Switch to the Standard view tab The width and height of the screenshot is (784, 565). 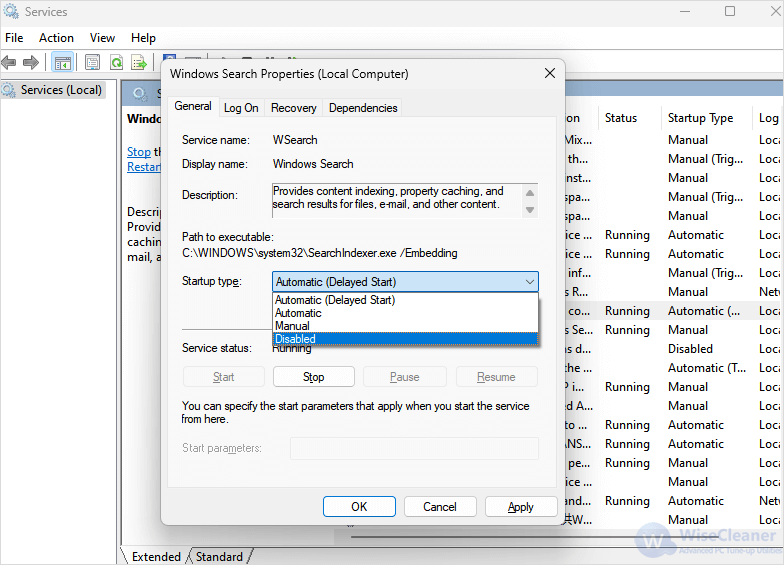(x=219, y=556)
